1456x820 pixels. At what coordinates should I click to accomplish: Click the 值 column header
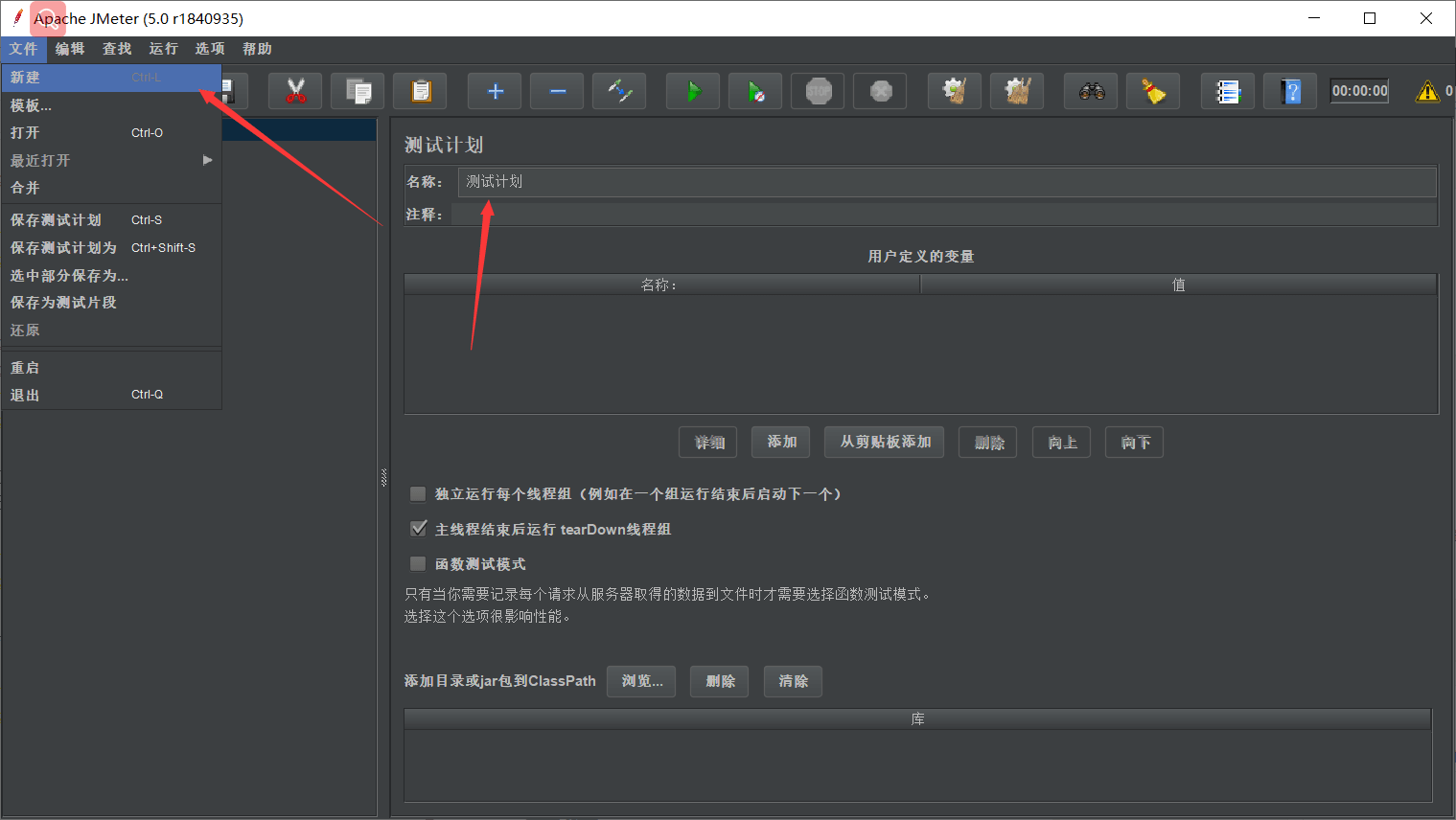point(1179,285)
